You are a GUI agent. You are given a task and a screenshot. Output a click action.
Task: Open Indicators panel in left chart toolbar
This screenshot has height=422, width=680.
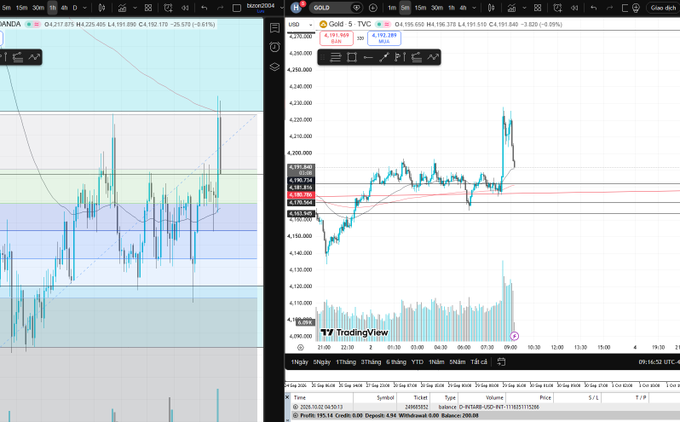(122, 8)
